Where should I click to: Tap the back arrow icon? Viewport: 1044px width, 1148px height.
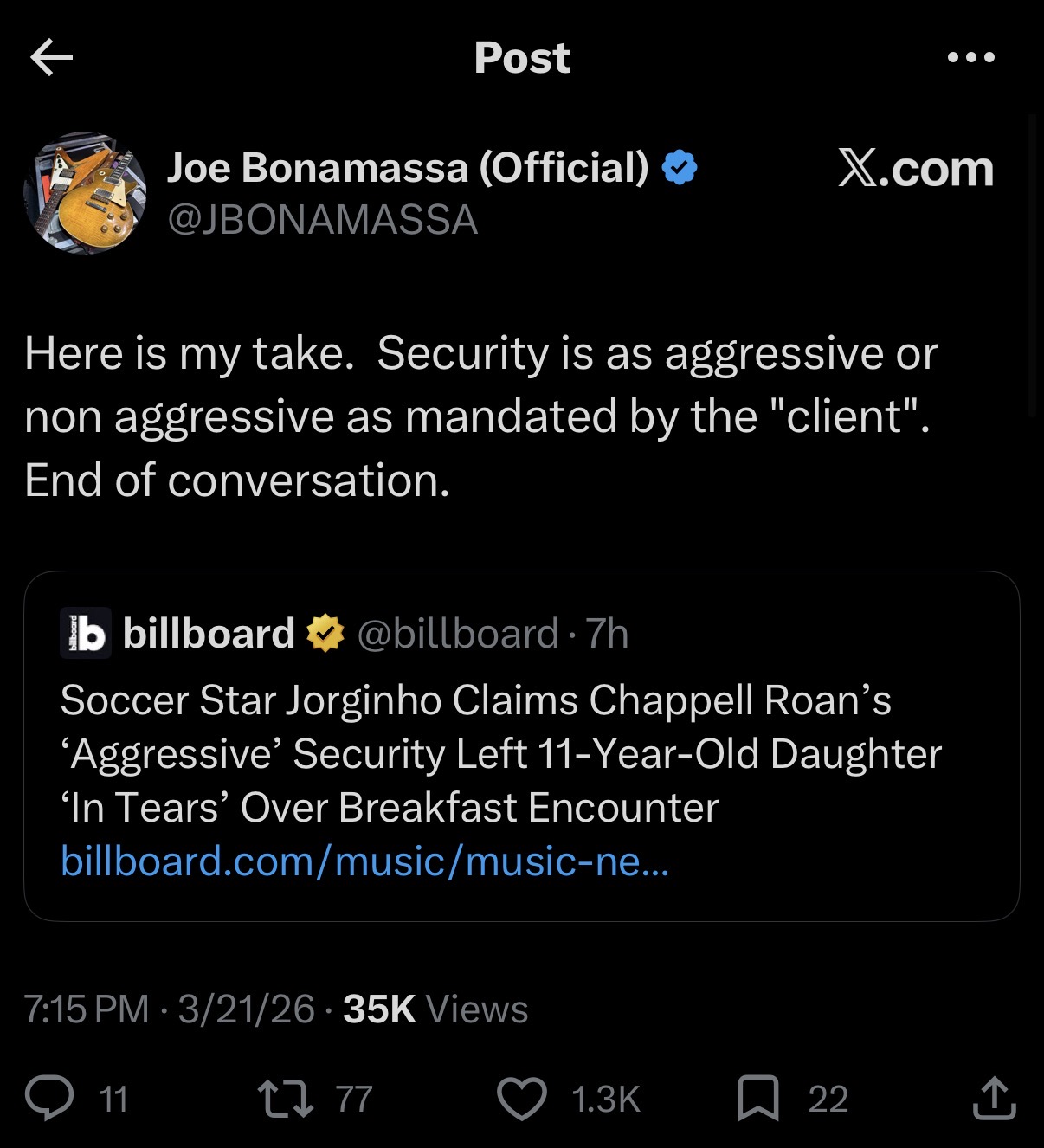(51, 58)
